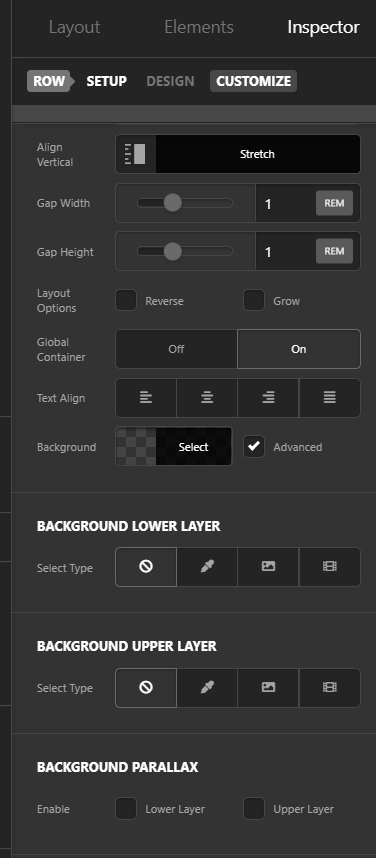Turn Global Container Off
Viewport: 376px width, 858px height.
click(176, 349)
